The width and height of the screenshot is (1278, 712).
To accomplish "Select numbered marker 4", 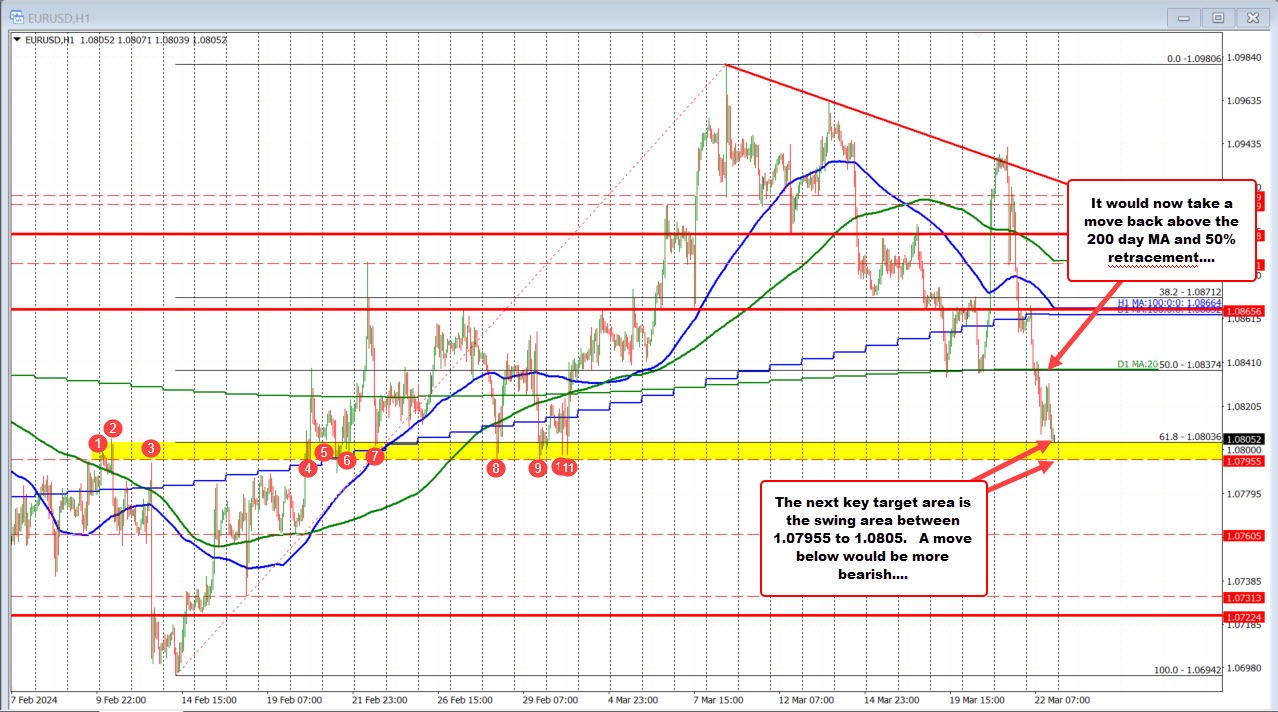I will (307, 467).
